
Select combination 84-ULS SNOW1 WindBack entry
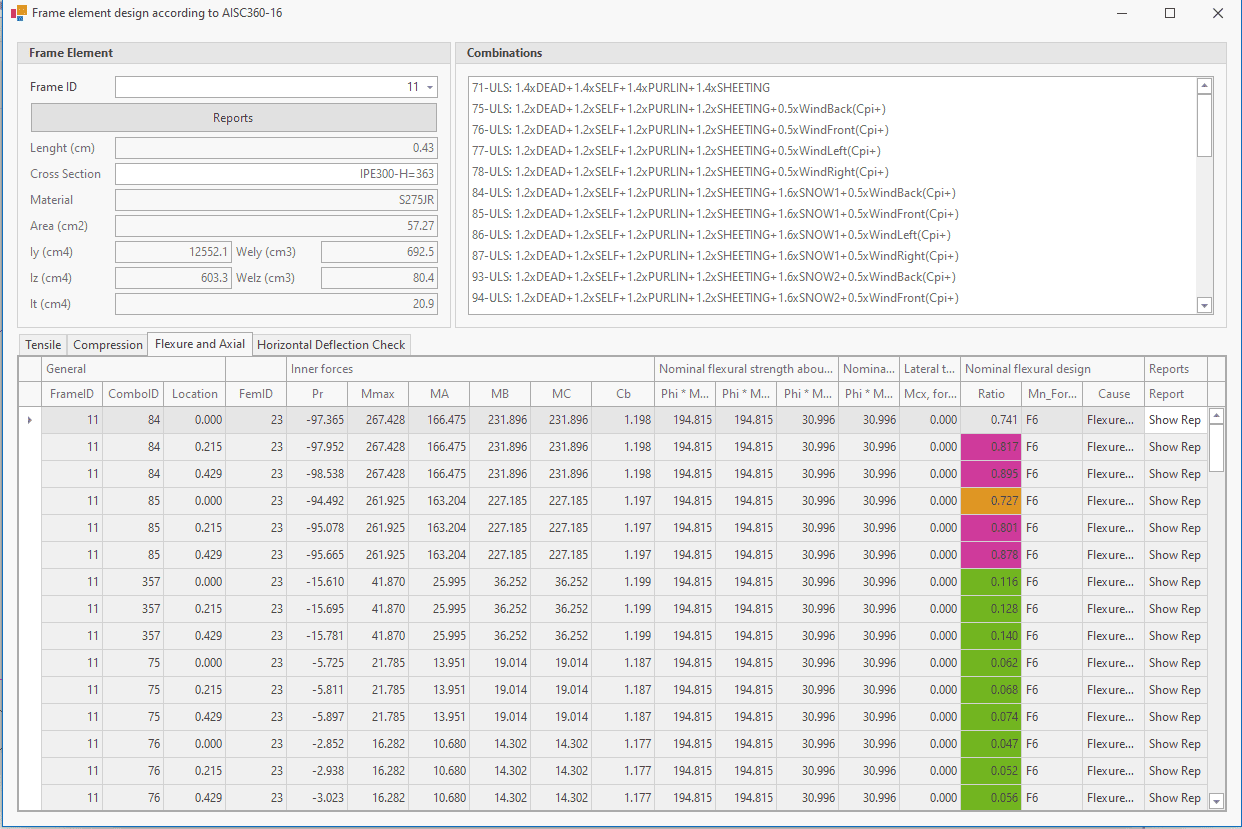[713, 193]
